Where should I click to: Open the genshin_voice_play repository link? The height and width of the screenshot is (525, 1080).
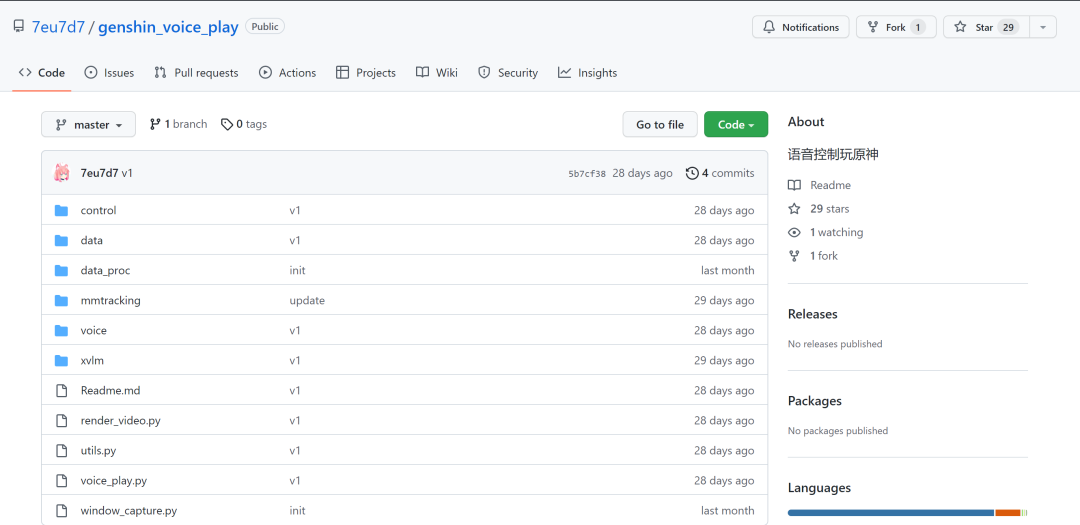tap(168, 27)
